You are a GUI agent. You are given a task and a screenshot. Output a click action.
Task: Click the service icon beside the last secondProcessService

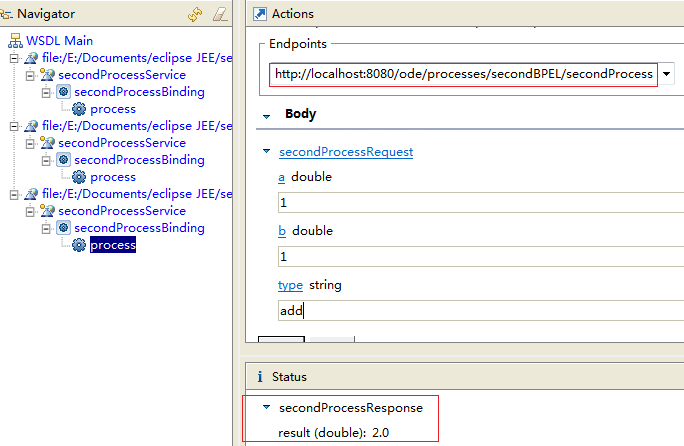pos(47,211)
